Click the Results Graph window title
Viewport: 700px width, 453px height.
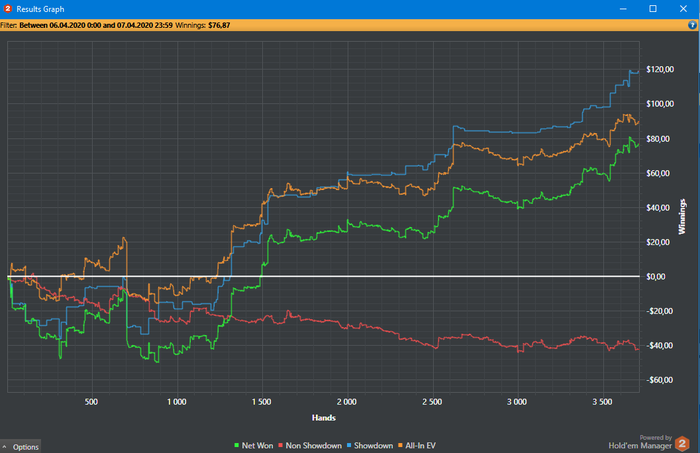(x=40, y=9)
